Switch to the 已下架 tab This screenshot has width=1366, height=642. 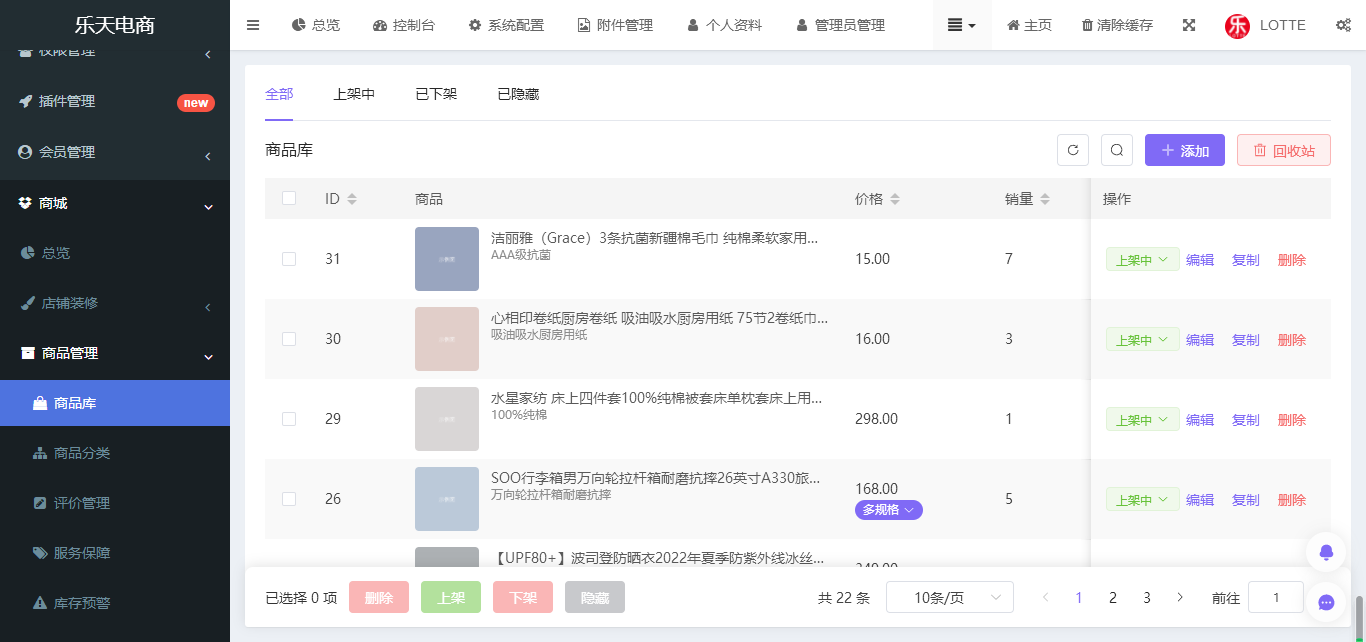point(436,94)
